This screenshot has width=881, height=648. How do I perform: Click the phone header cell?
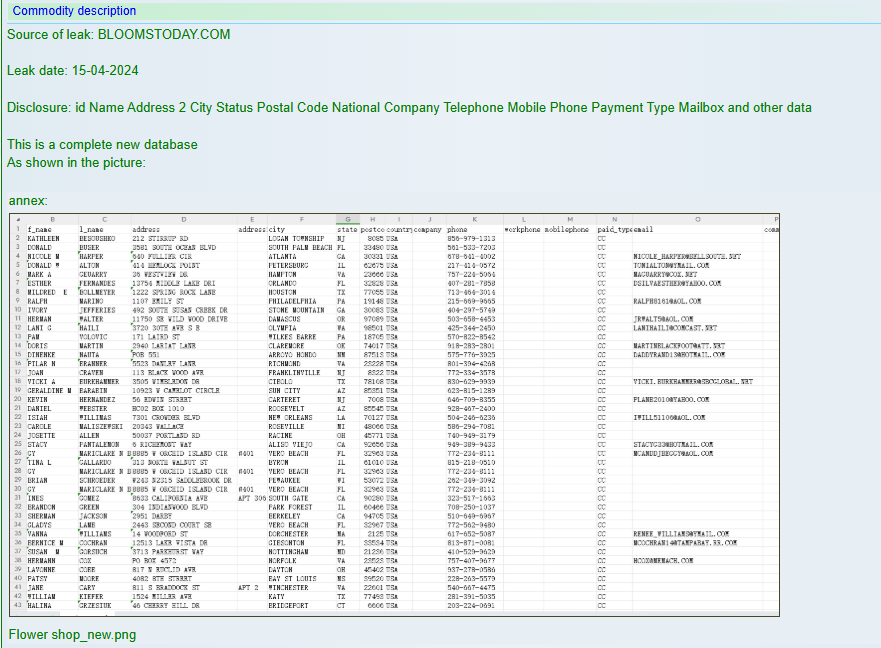pyautogui.click(x=457, y=229)
